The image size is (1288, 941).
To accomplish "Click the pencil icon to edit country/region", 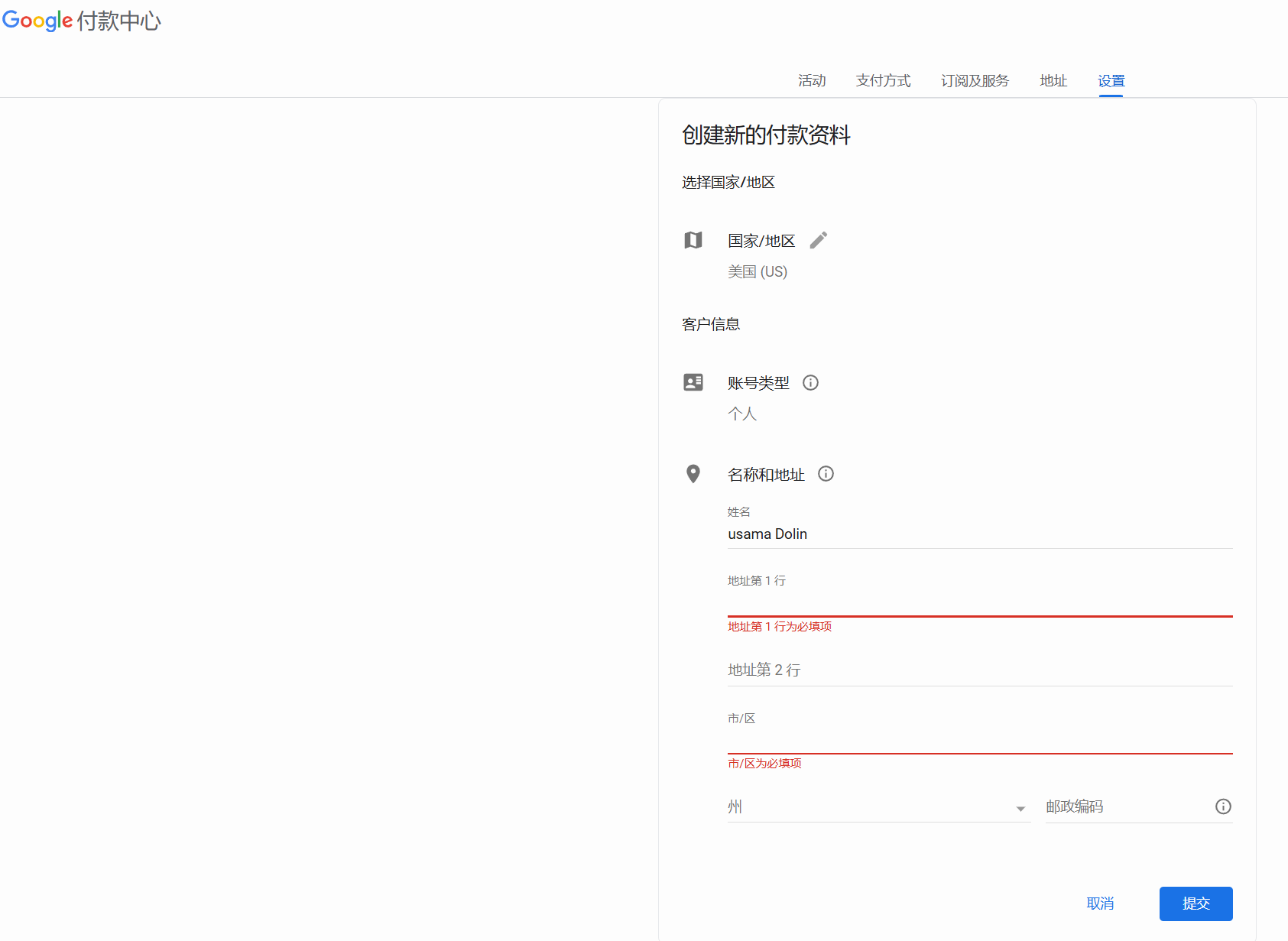I will (x=818, y=240).
